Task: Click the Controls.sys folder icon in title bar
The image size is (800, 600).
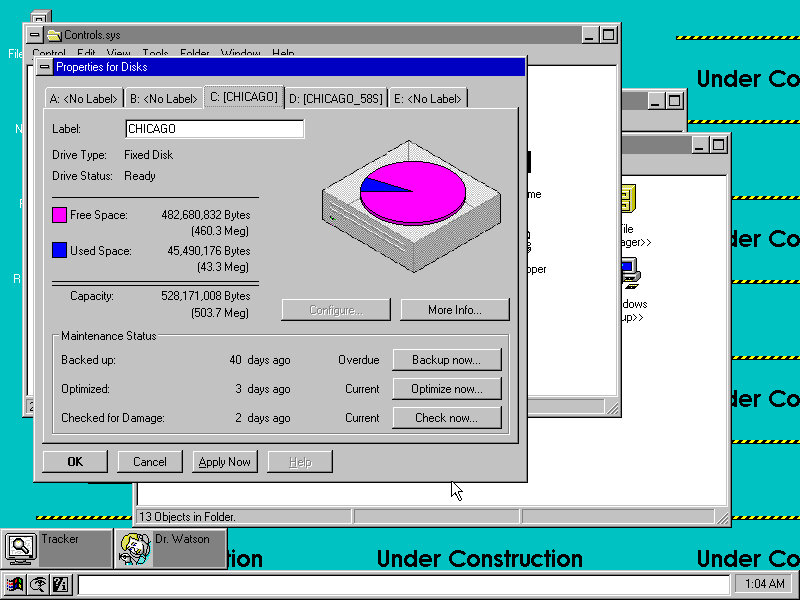Action: 54,35
